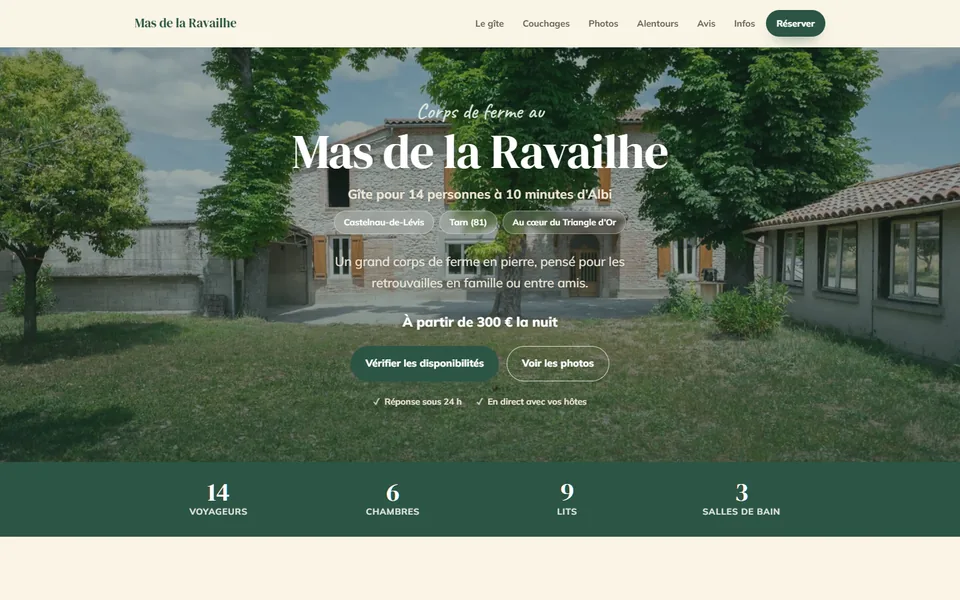
Task: Select the Castelnau-de-Lévis tag
Action: click(x=383, y=222)
